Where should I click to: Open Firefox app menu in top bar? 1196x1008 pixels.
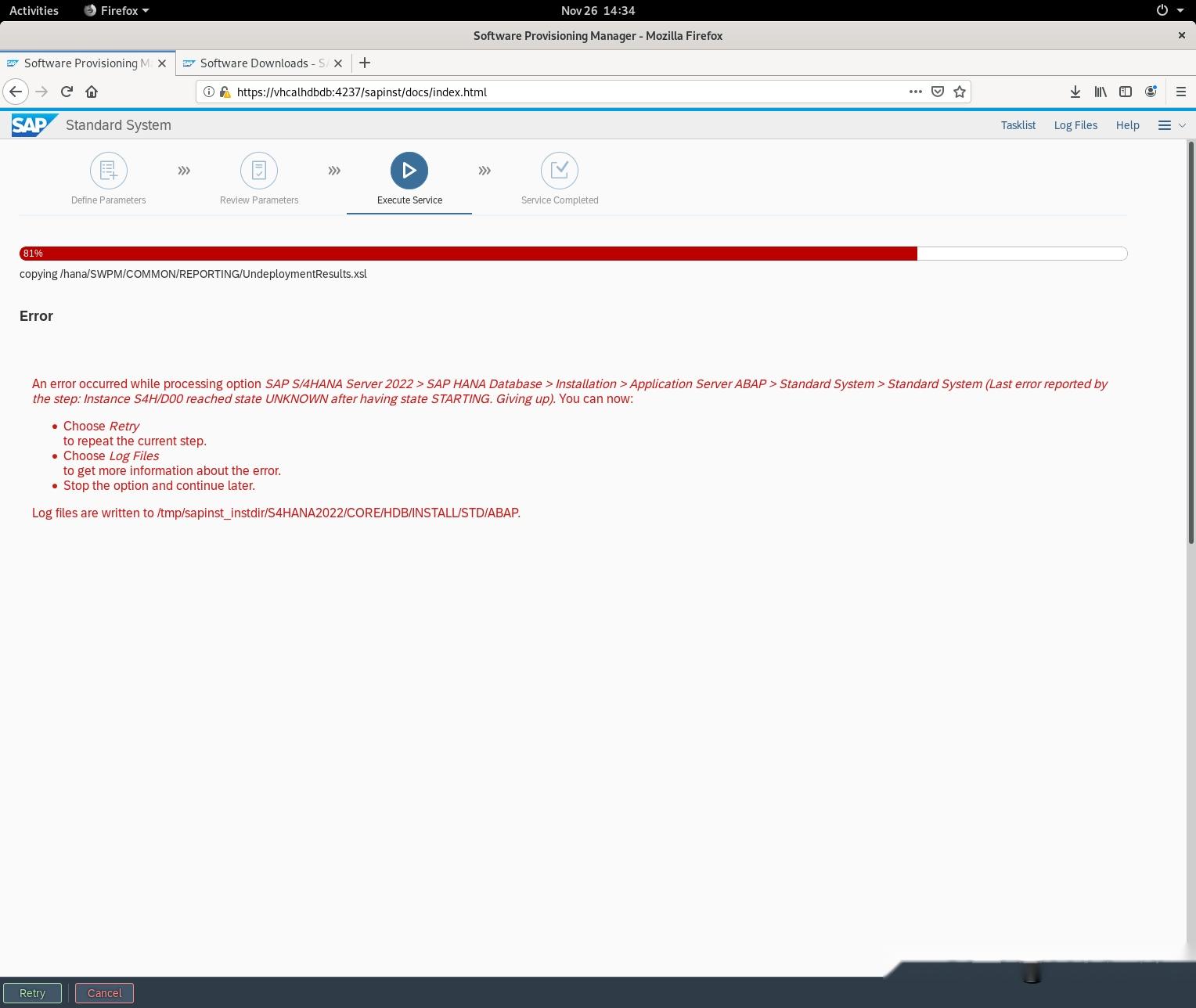(117, 10)
